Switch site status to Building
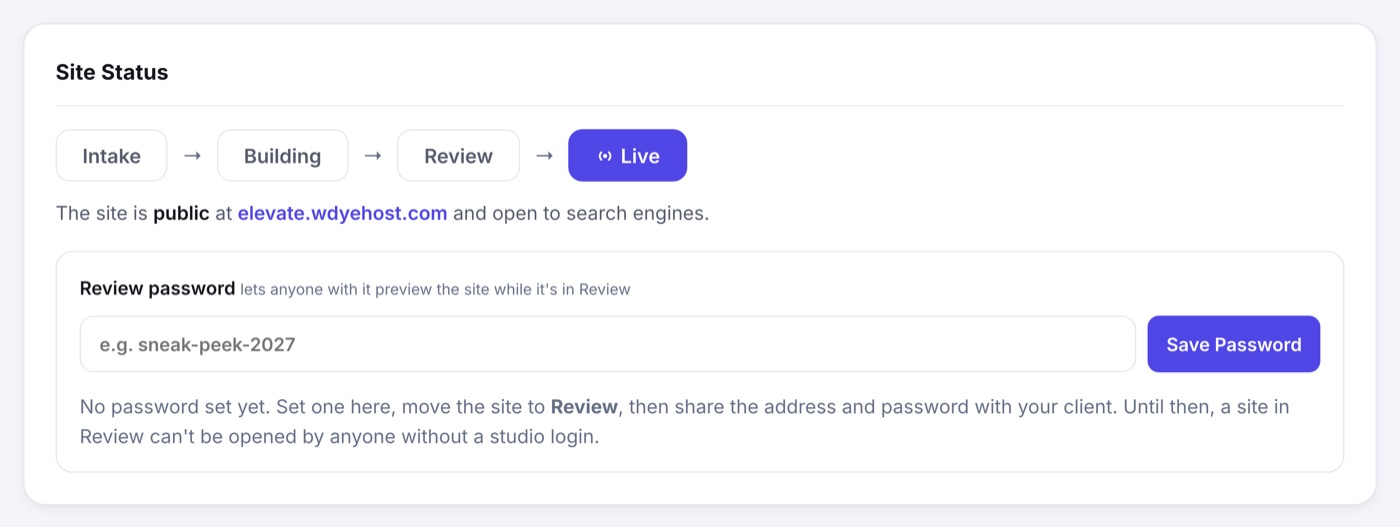The image size is (1400, 527). pyautogui.click(x=282, y=156)
